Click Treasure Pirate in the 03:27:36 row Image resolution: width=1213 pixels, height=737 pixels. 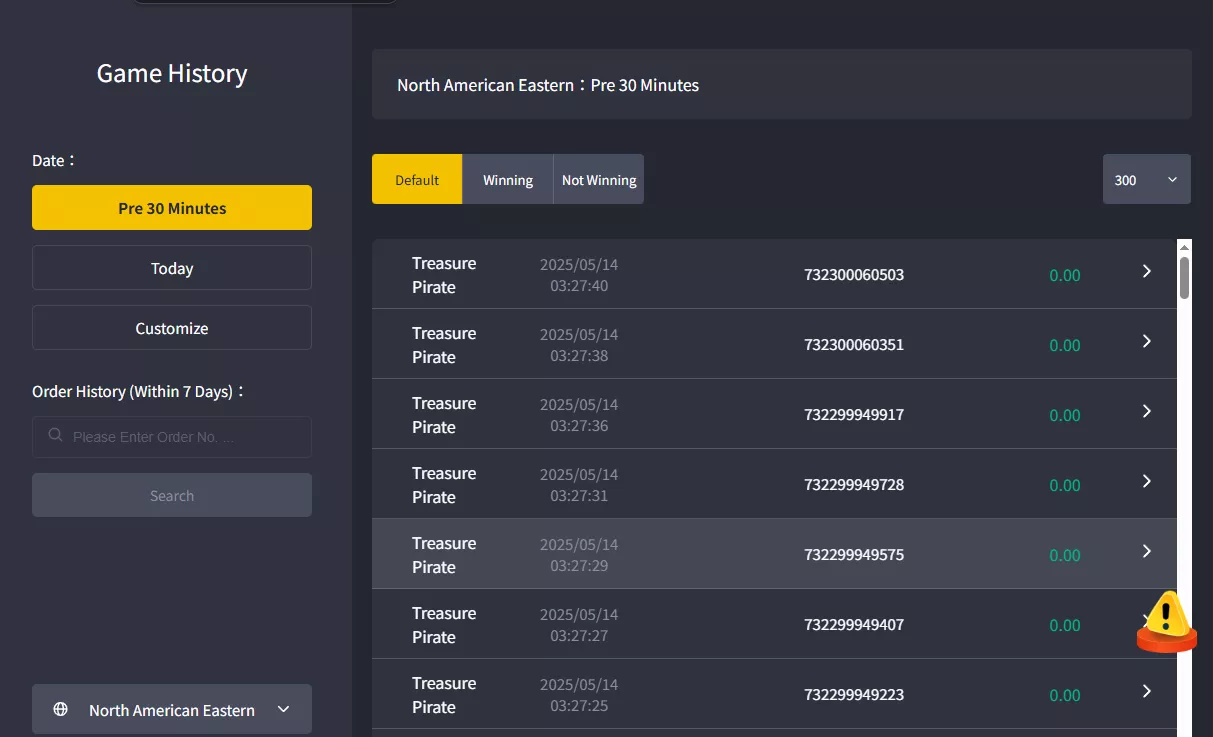[444, 415]
